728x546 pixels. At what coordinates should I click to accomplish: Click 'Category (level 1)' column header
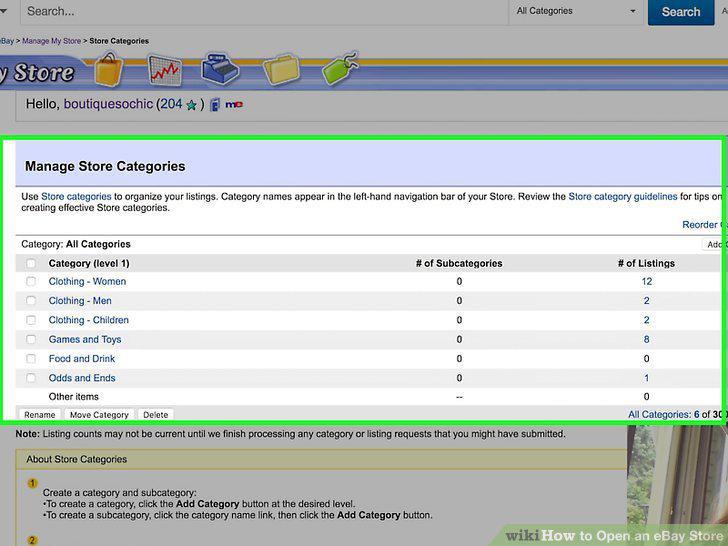click(x=89, y=263)
